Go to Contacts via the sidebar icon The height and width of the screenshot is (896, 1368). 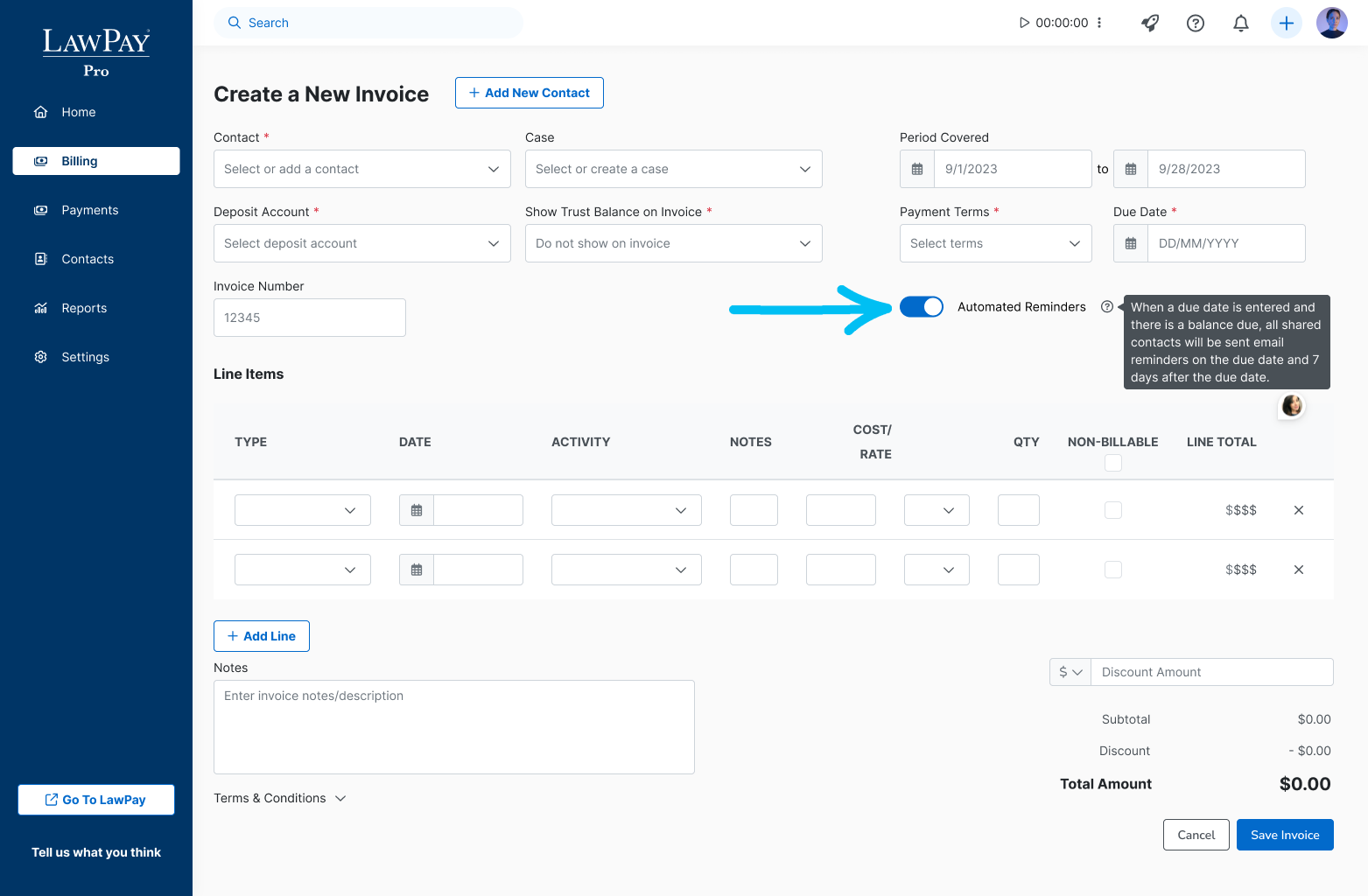pyautogui.click(x=88, y=258)
